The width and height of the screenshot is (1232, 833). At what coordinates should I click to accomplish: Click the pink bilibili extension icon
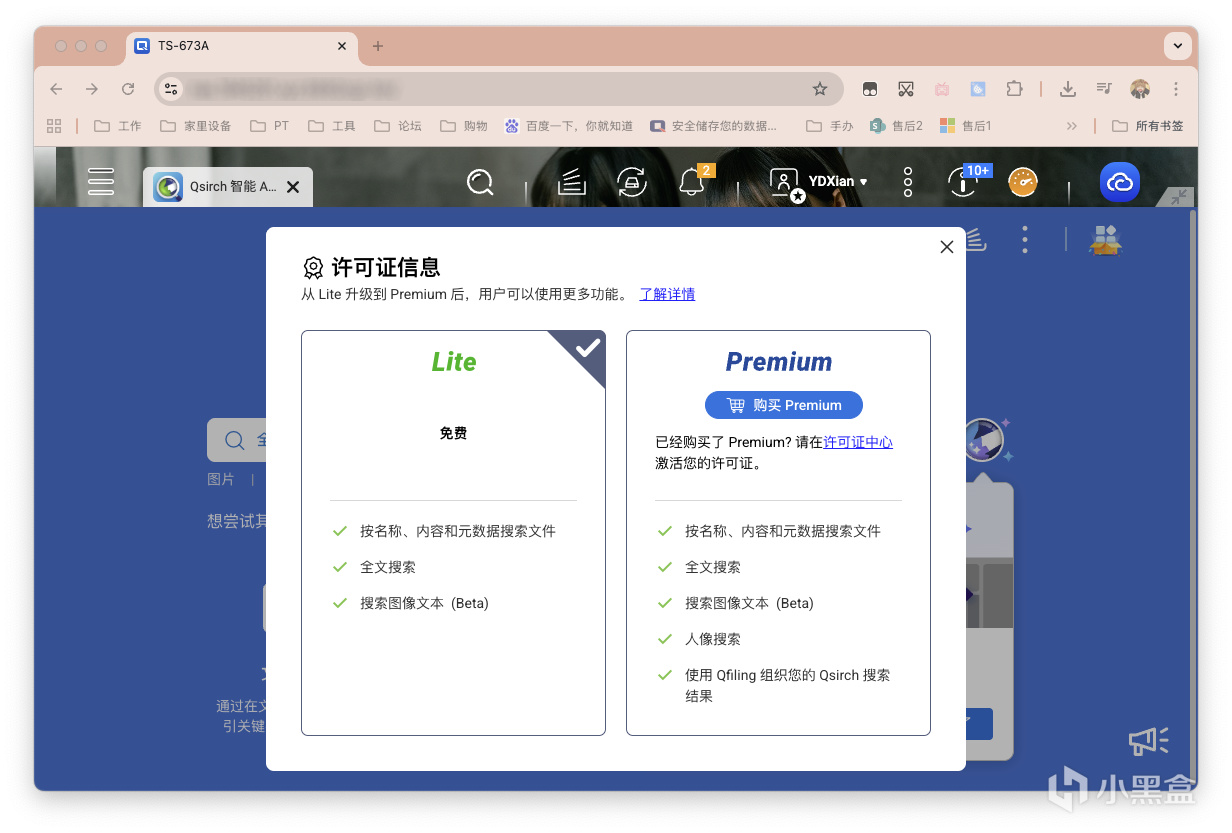[x=942, y=89]
